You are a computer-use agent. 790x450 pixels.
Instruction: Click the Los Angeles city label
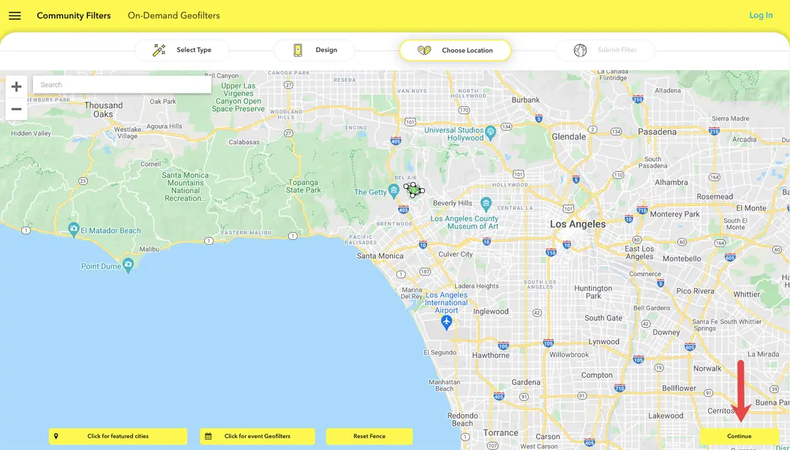[577, 224]
